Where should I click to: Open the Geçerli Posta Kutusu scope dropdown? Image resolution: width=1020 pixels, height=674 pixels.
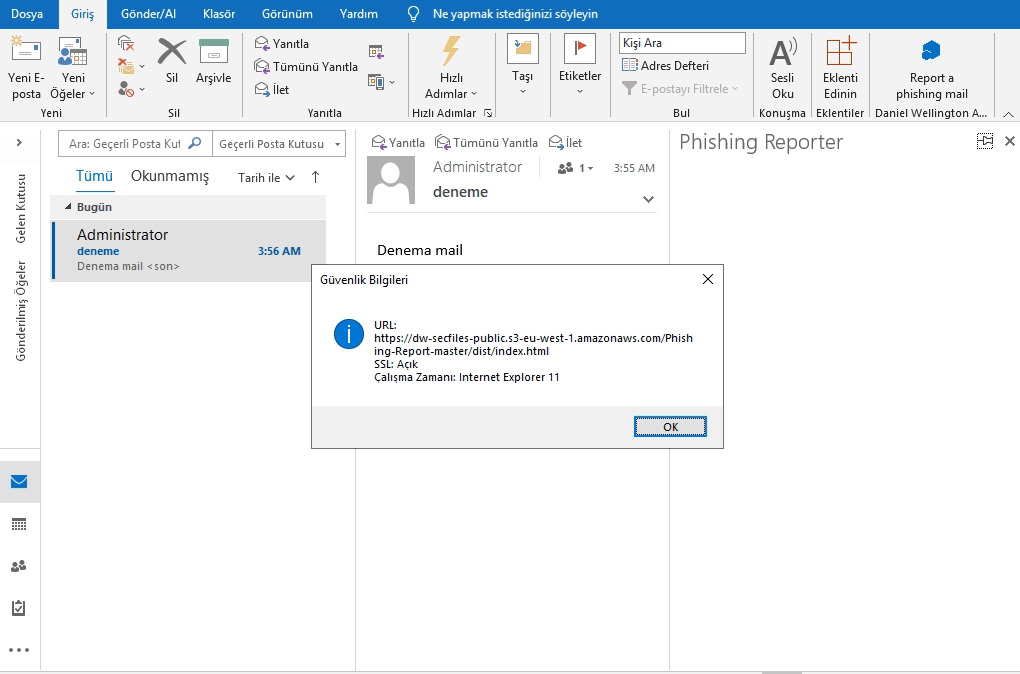click(x=279, y=144)
